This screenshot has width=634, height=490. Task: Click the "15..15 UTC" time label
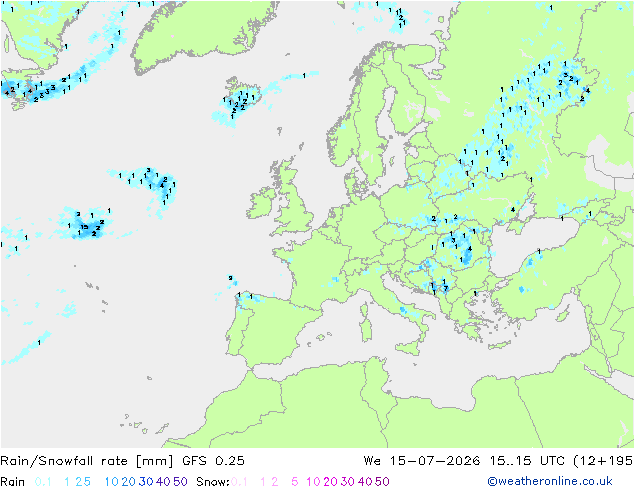click(527, 461)
